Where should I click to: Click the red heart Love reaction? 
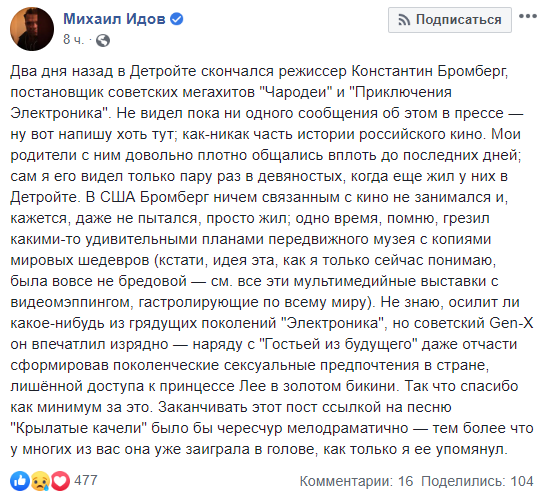click(60, 480)
